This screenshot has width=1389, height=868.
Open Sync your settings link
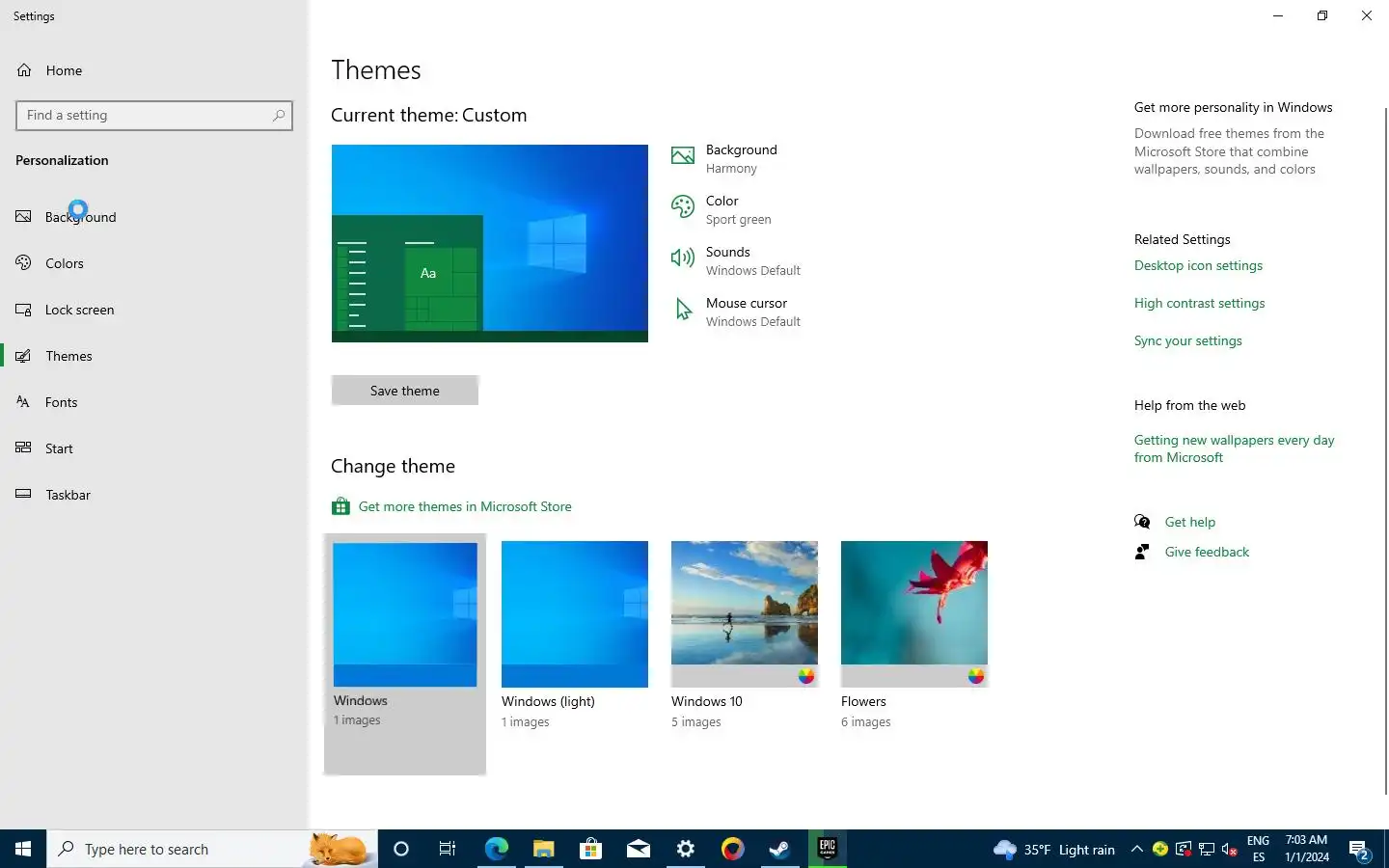(1188, 340)
